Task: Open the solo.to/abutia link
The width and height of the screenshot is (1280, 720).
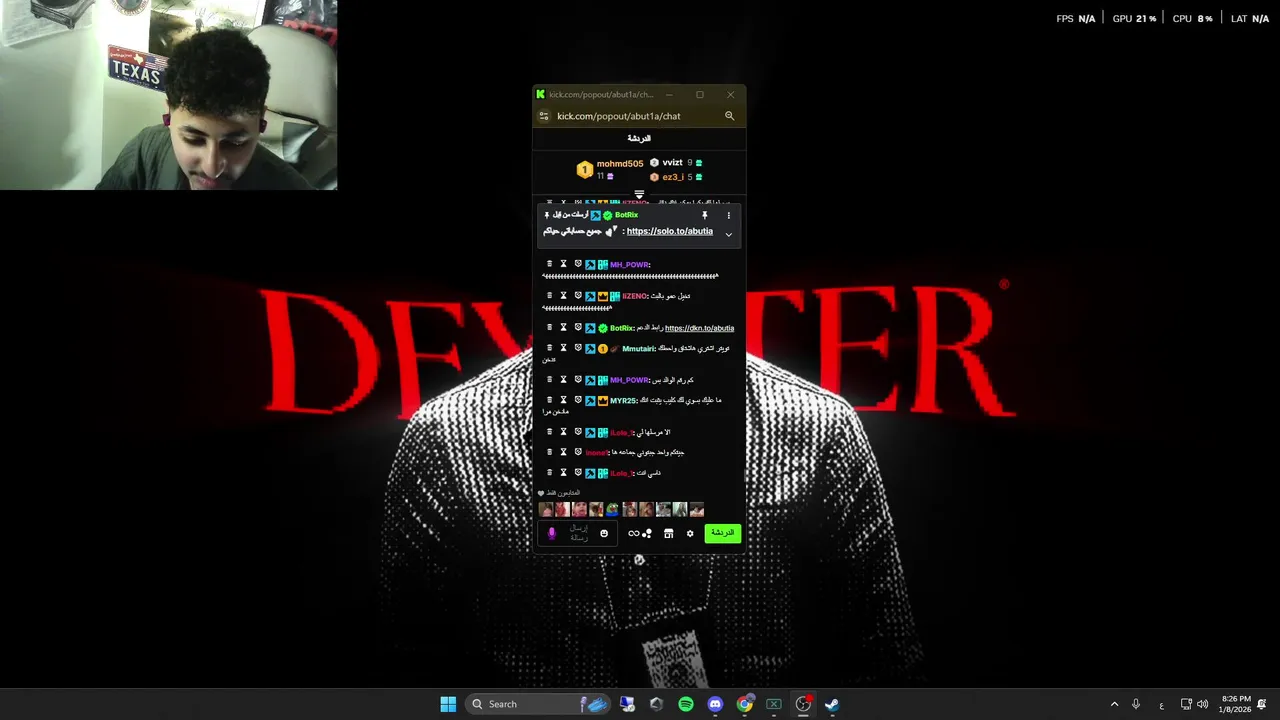Action: tap(670, 231)
